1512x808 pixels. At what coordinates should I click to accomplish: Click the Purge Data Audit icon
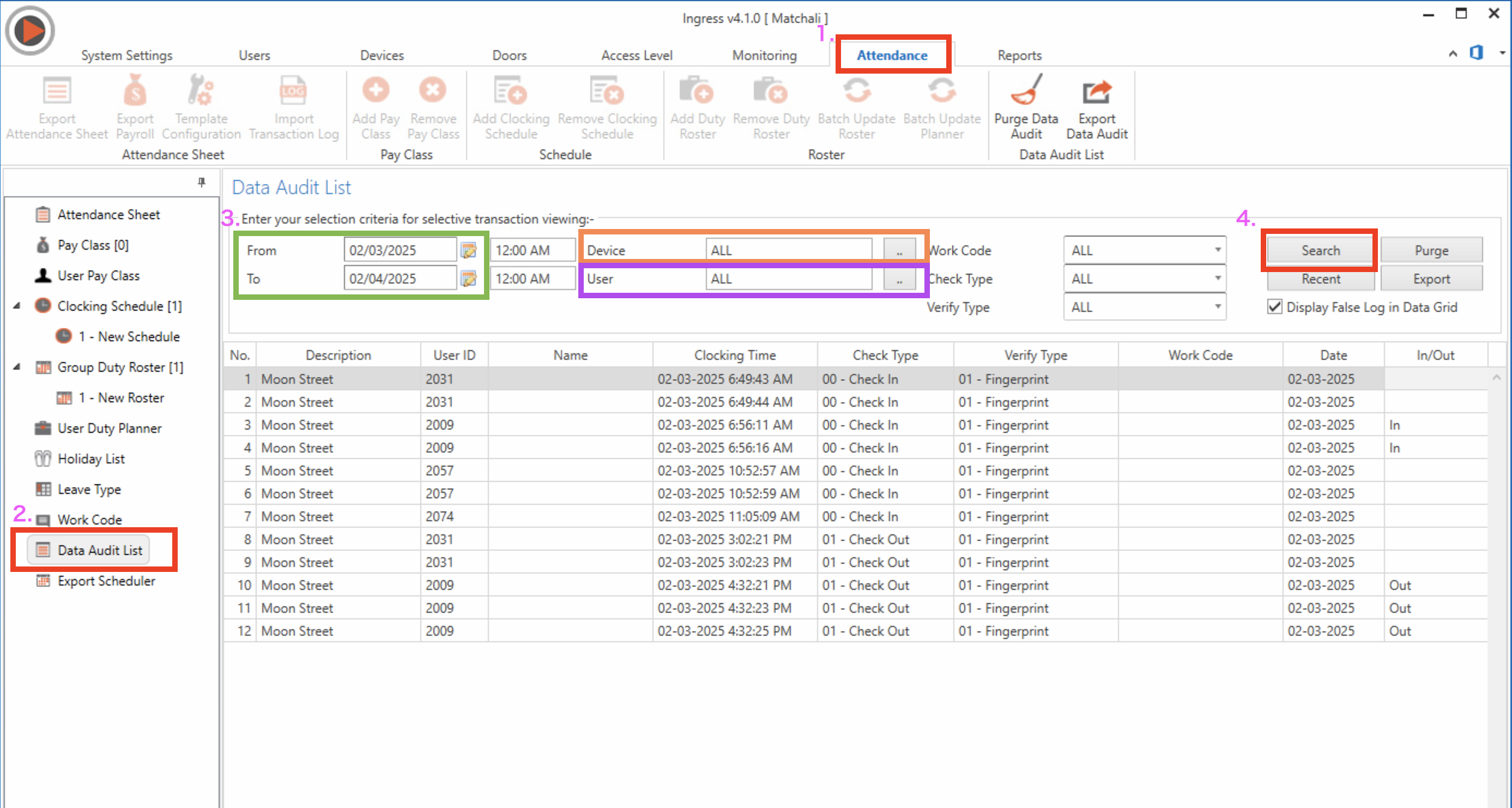1026,91
